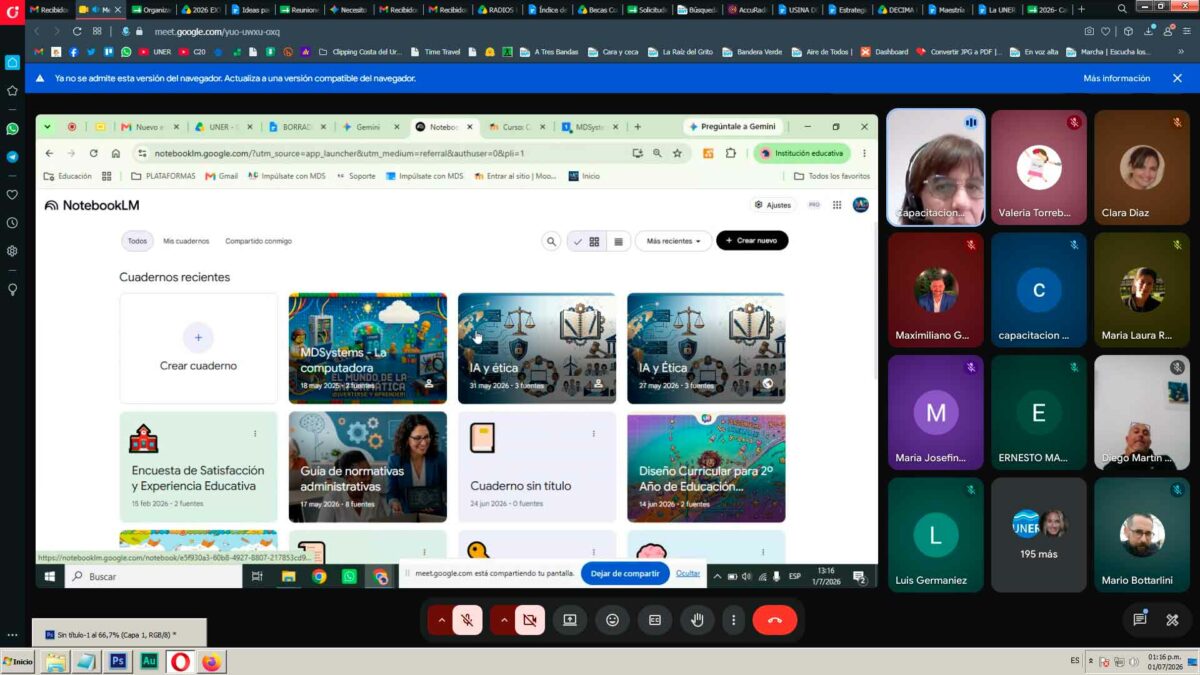Click Dejar de compartir button

[625, 573]
